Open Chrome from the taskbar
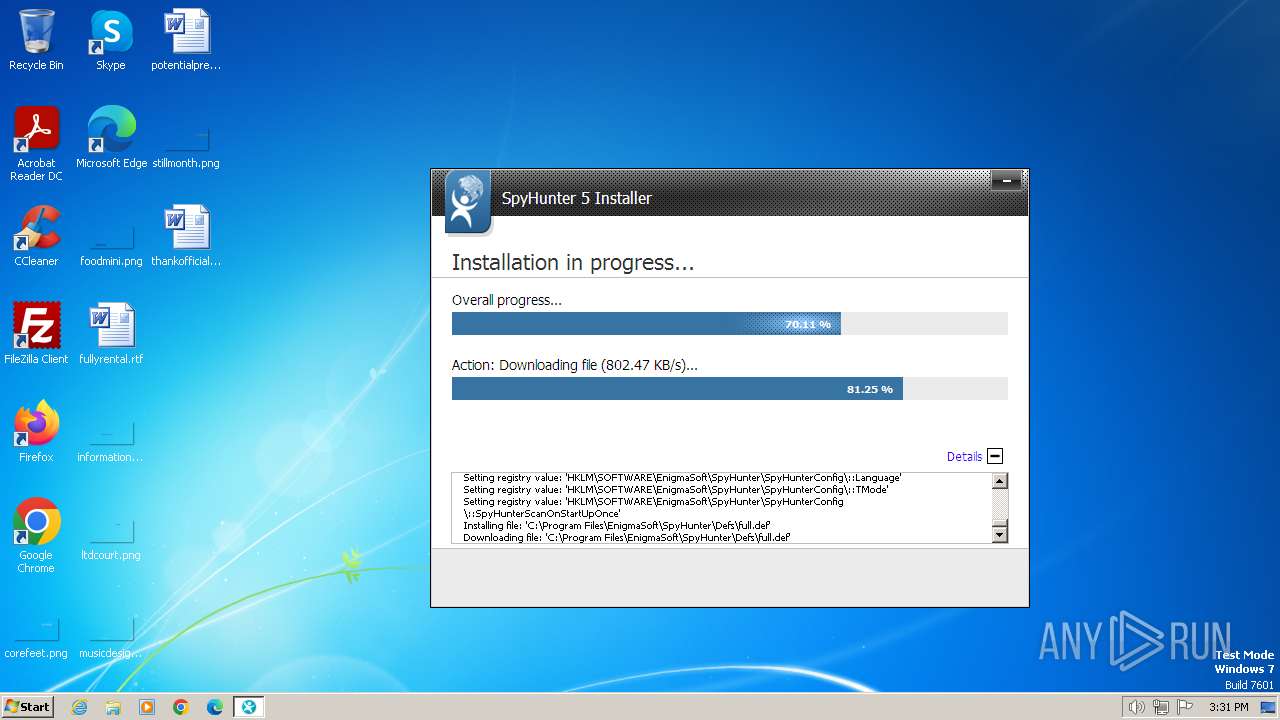This screenshot has height=720, width=1280. (x=181, y=707)
